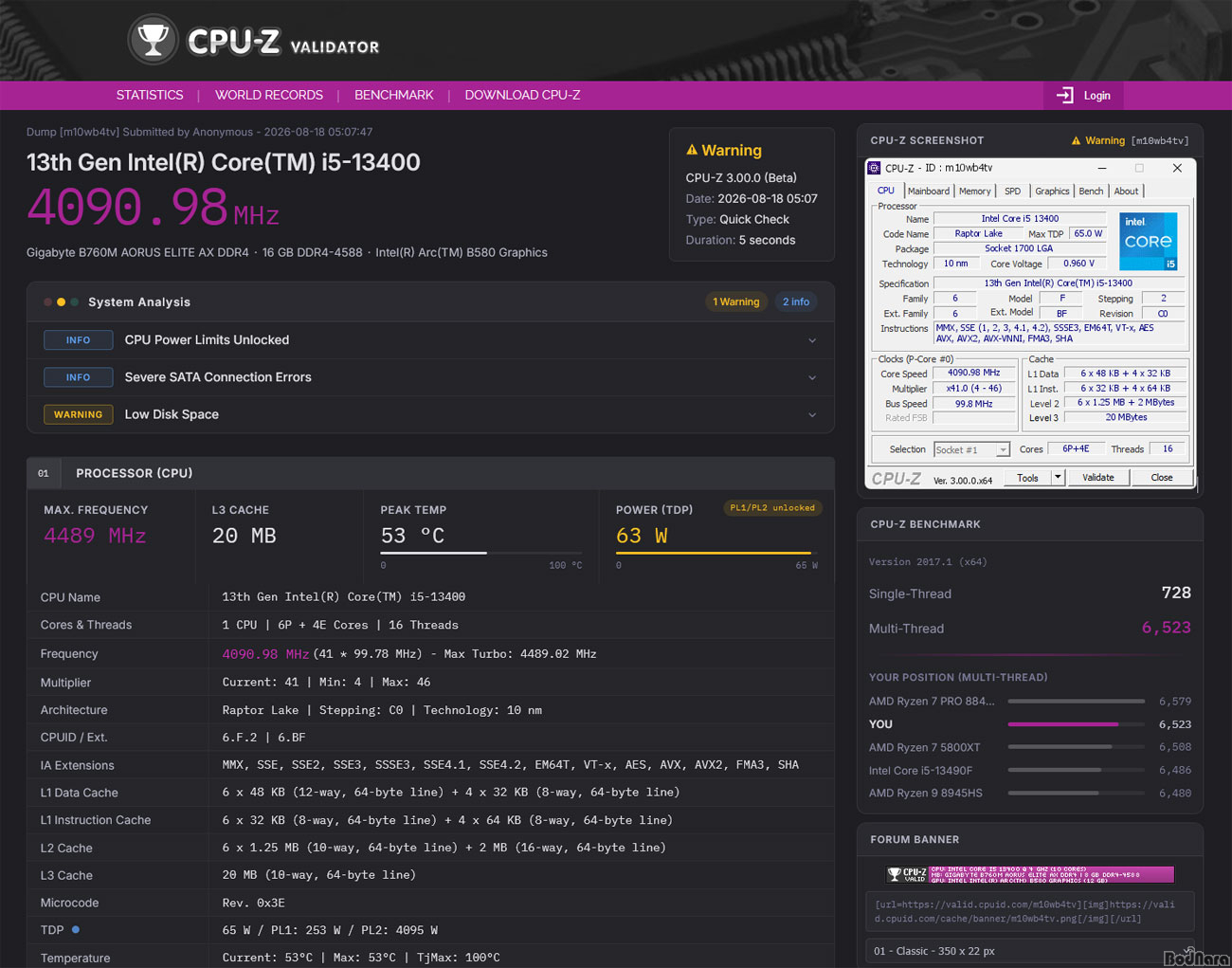Click the 4090.98 MHz frequency value link
This screenshot has height=968, width=1232.
pyautogui.click(x=265, y=654)
